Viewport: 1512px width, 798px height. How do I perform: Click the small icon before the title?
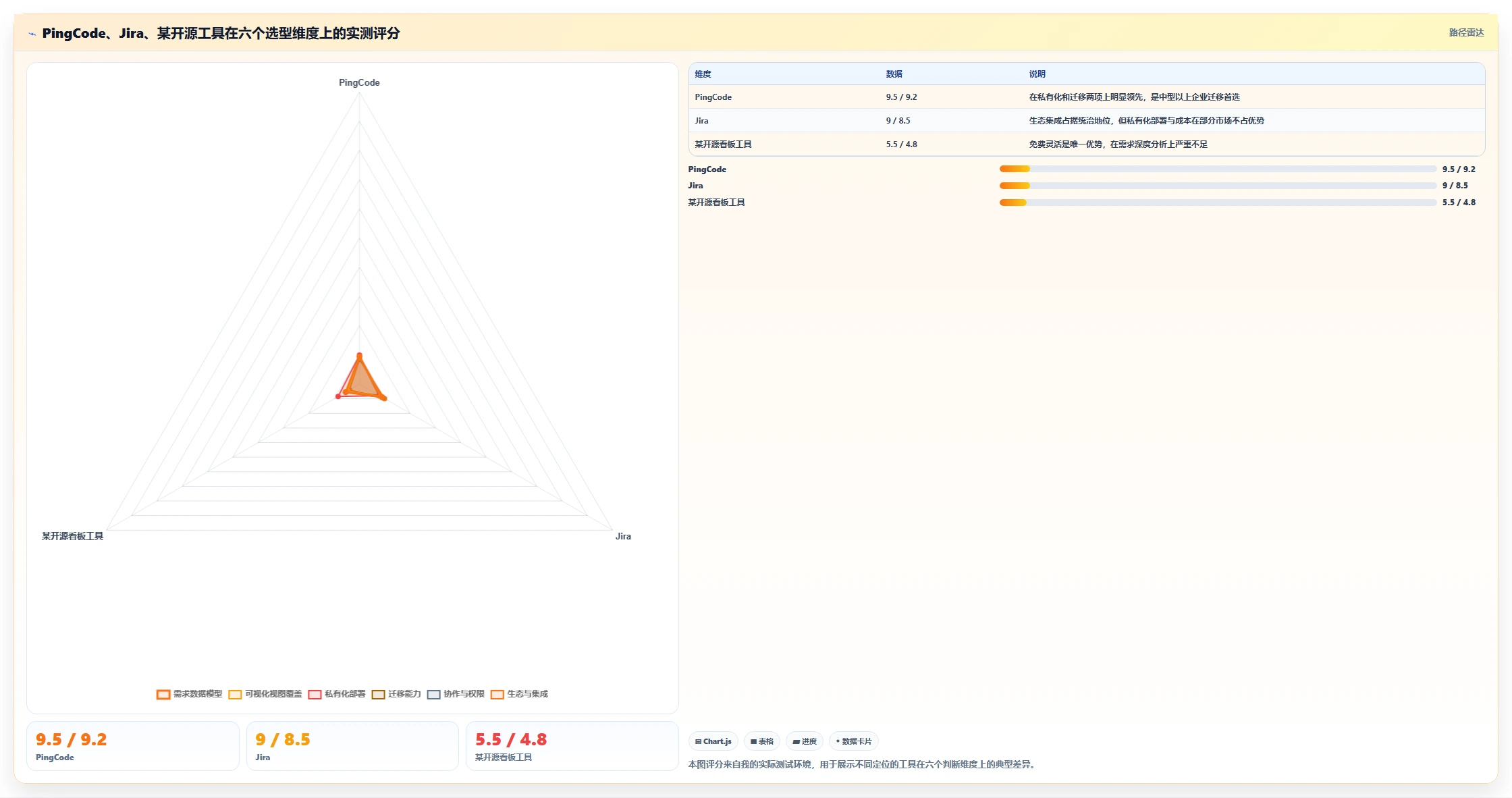[x=32, y=34]
